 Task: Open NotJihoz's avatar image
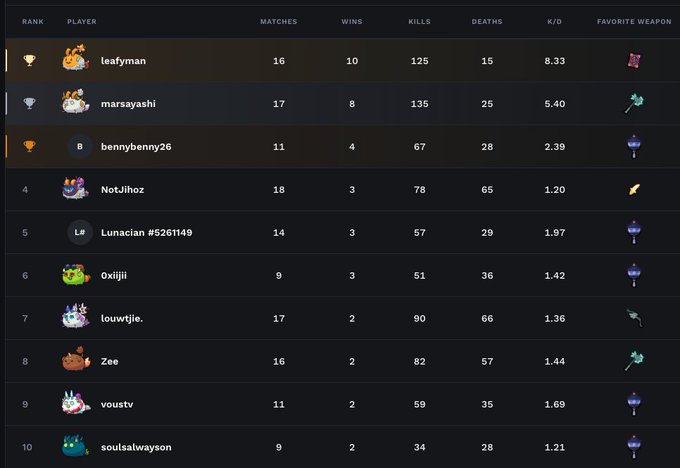[x=76, y=188]
